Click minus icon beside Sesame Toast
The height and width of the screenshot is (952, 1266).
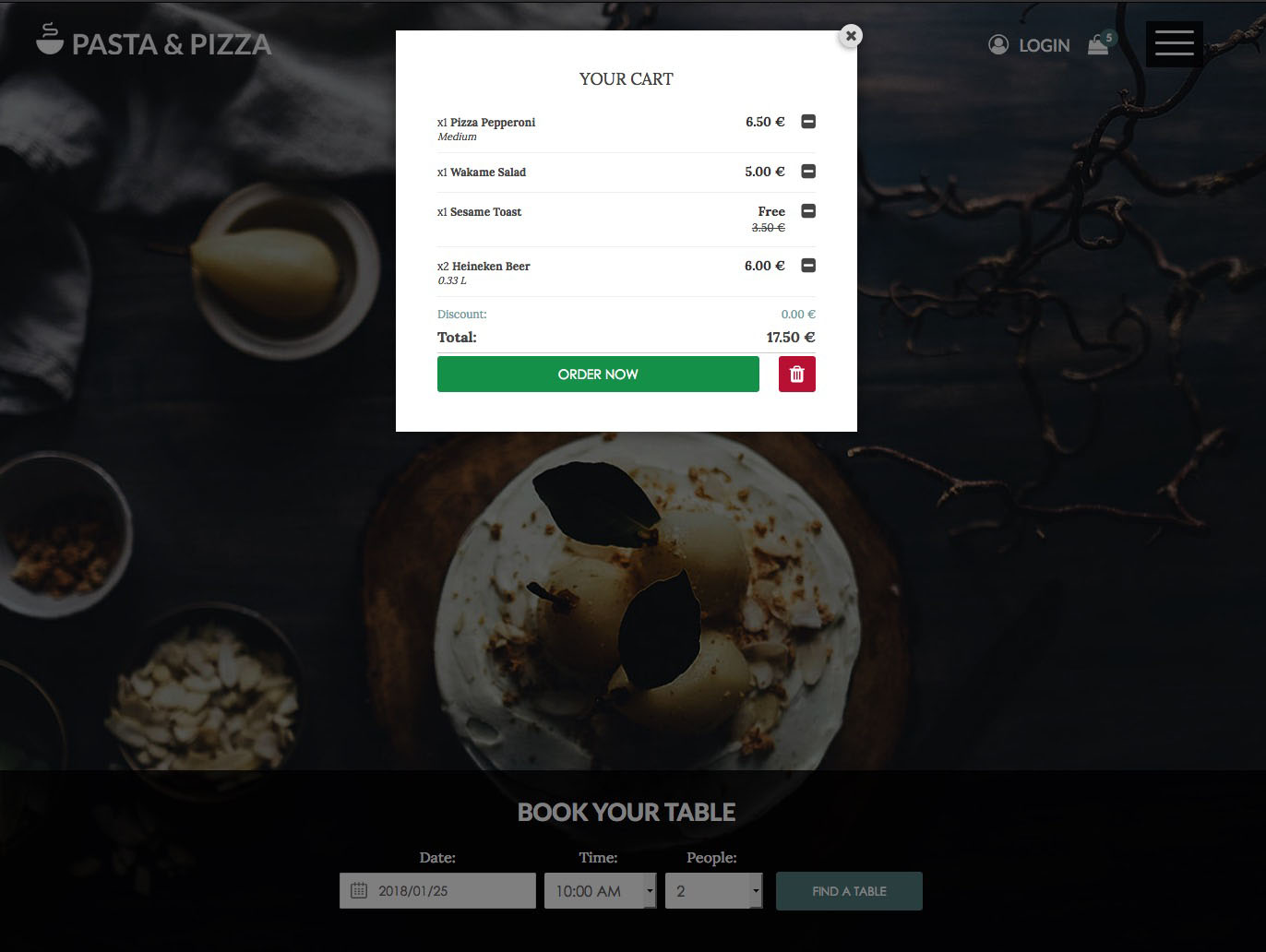pyautogui.click(x=808, y=211)
